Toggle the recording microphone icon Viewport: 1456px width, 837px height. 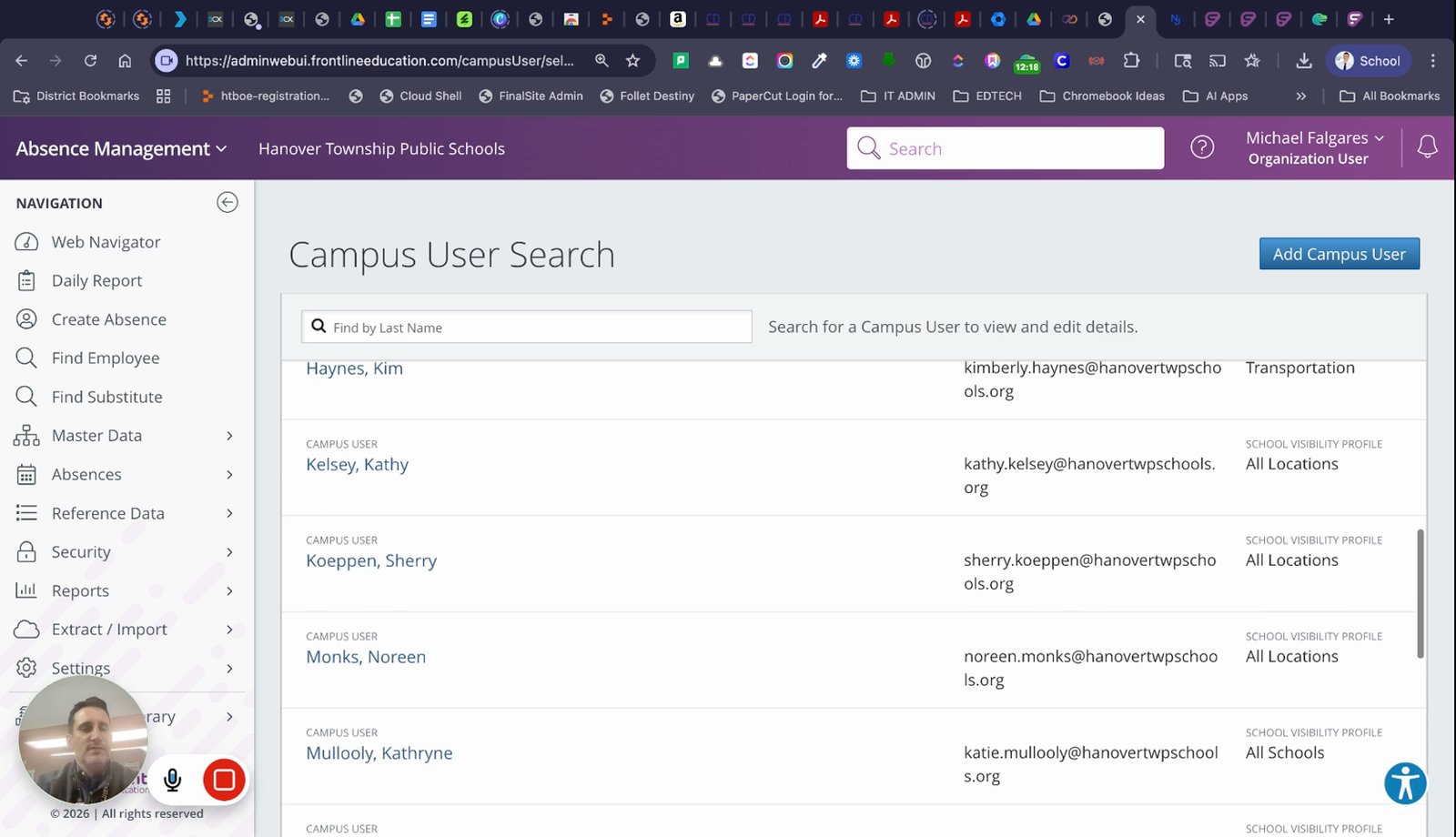click(173, 780)
